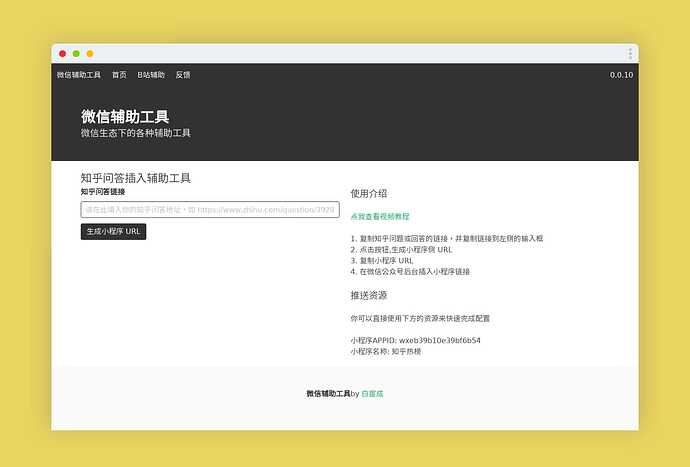This screenshot has height=467, width=690.
Task: Click the 推送资源 section heading
Action: [369, 296]
